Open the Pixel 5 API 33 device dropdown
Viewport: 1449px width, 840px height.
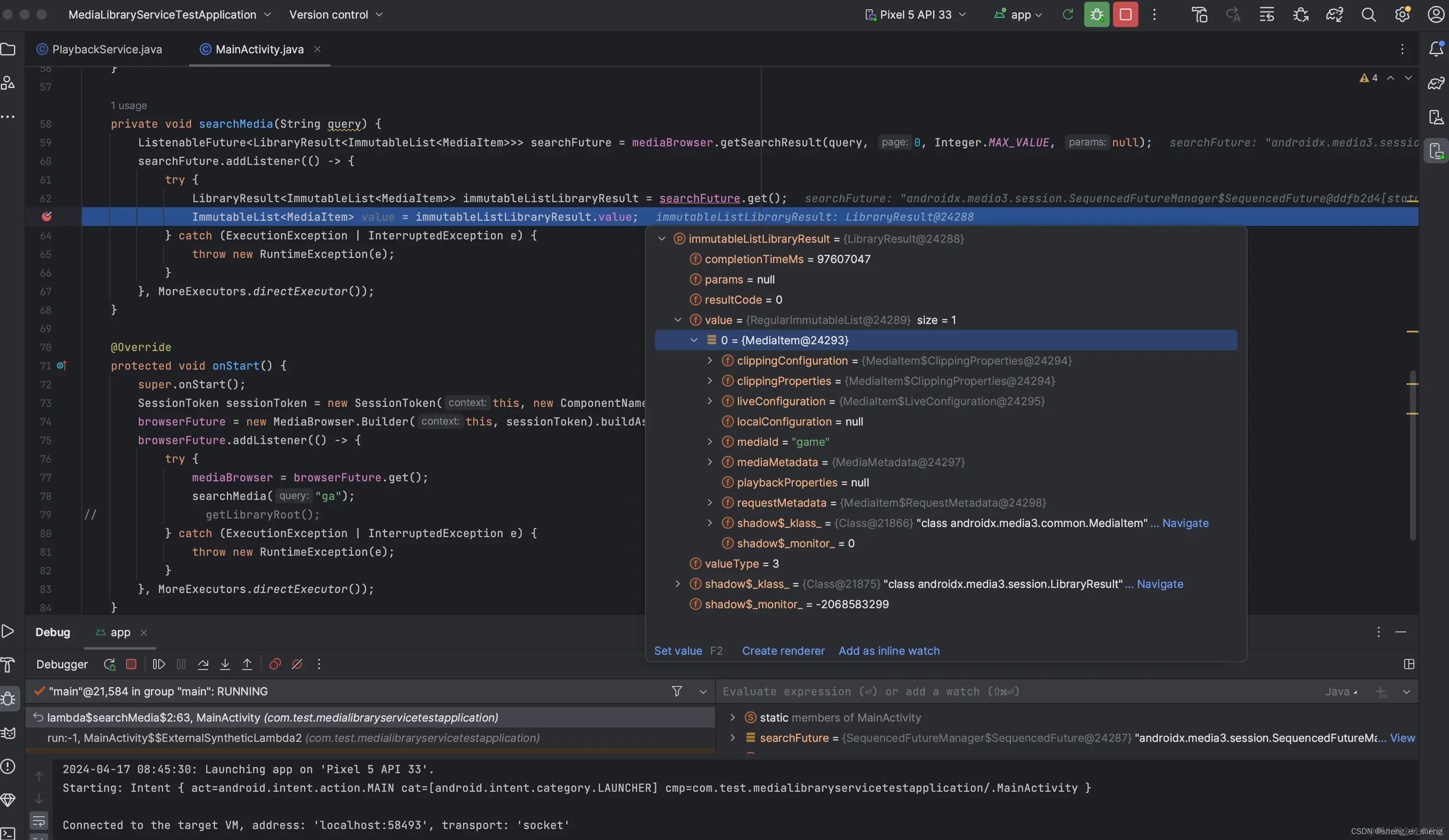point(916,15)
